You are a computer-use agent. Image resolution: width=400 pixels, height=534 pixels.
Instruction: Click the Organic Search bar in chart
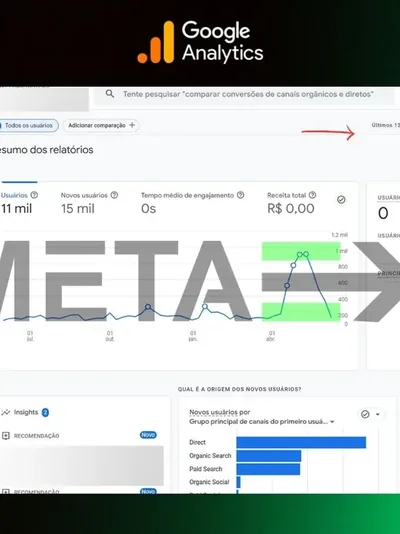point(269,456)
